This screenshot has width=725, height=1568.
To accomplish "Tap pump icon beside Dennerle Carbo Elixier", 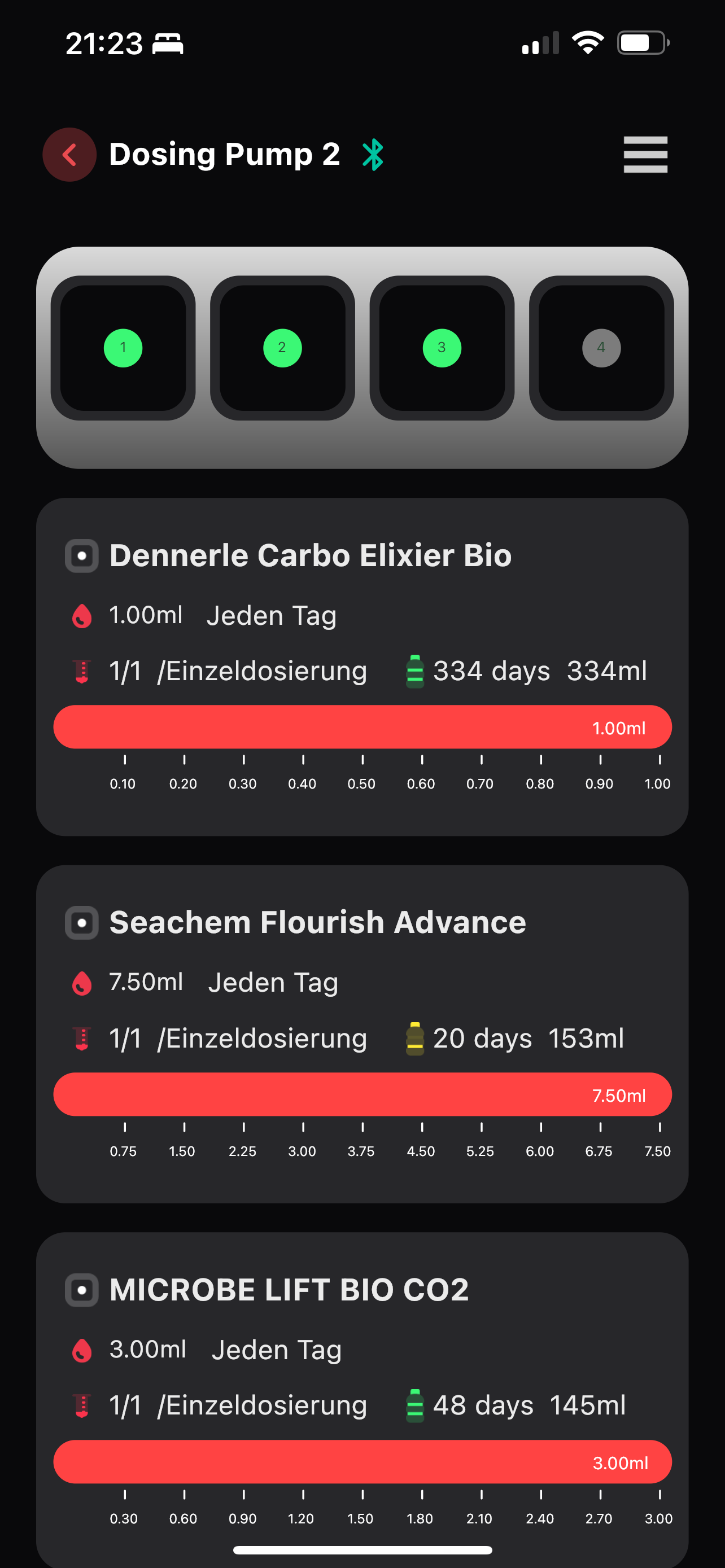I will coord(81,556).
